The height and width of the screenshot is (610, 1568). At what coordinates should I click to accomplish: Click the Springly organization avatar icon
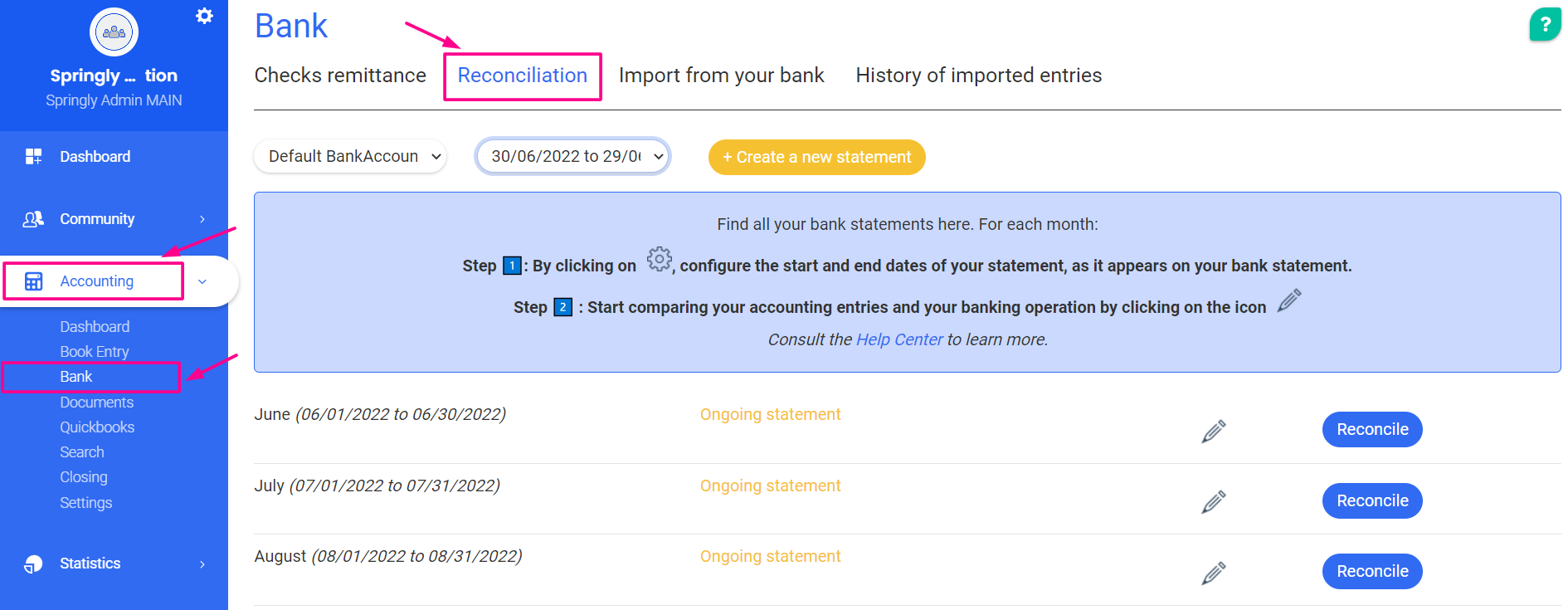[x=114, y=32]
